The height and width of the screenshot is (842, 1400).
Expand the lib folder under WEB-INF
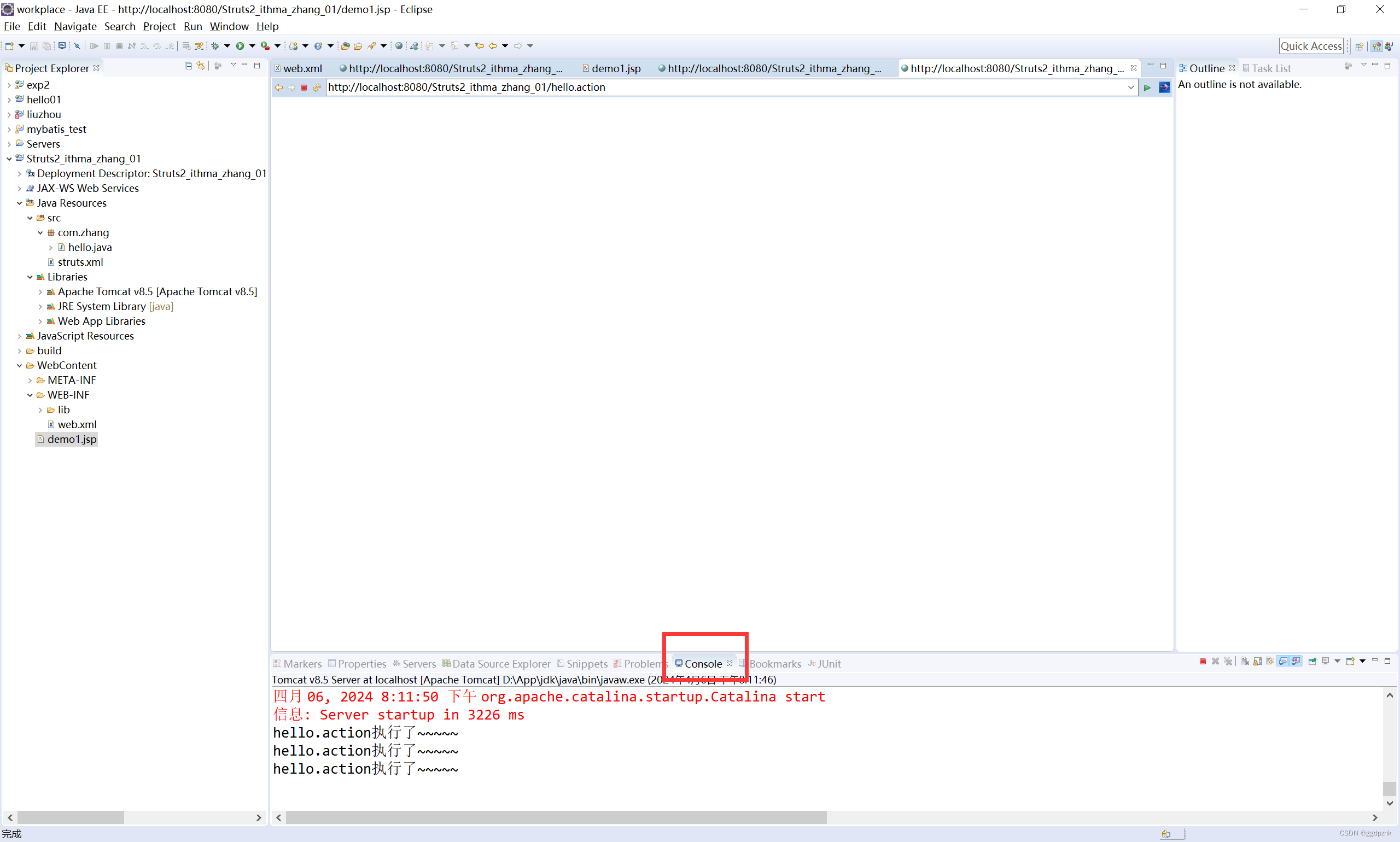pyautogui.click(x=40, y=410)
